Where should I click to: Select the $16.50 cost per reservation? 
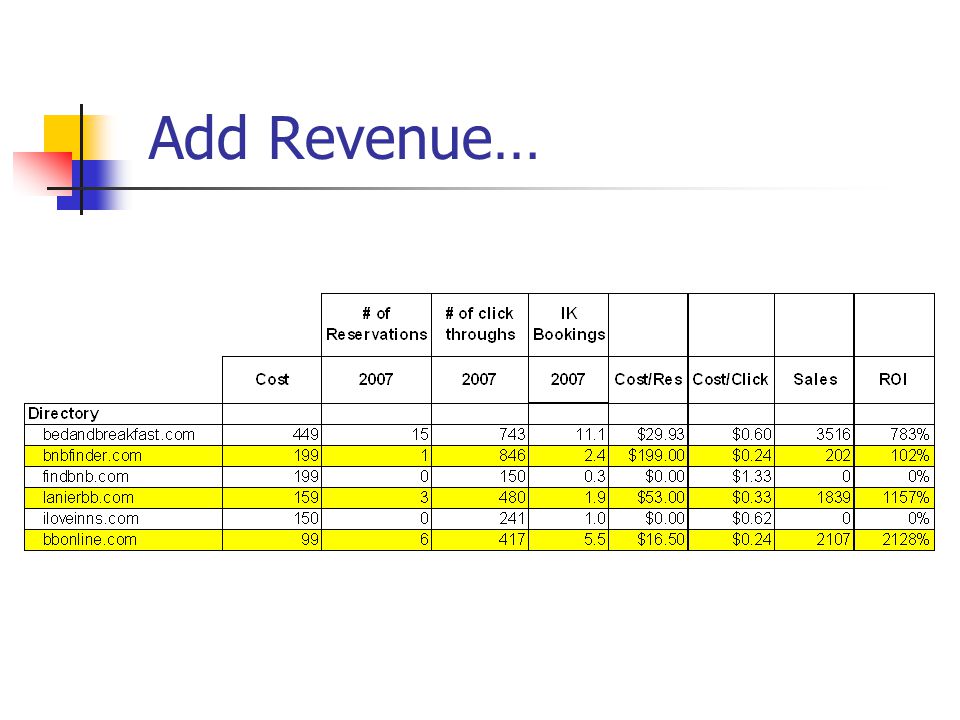tap(648, 540)
